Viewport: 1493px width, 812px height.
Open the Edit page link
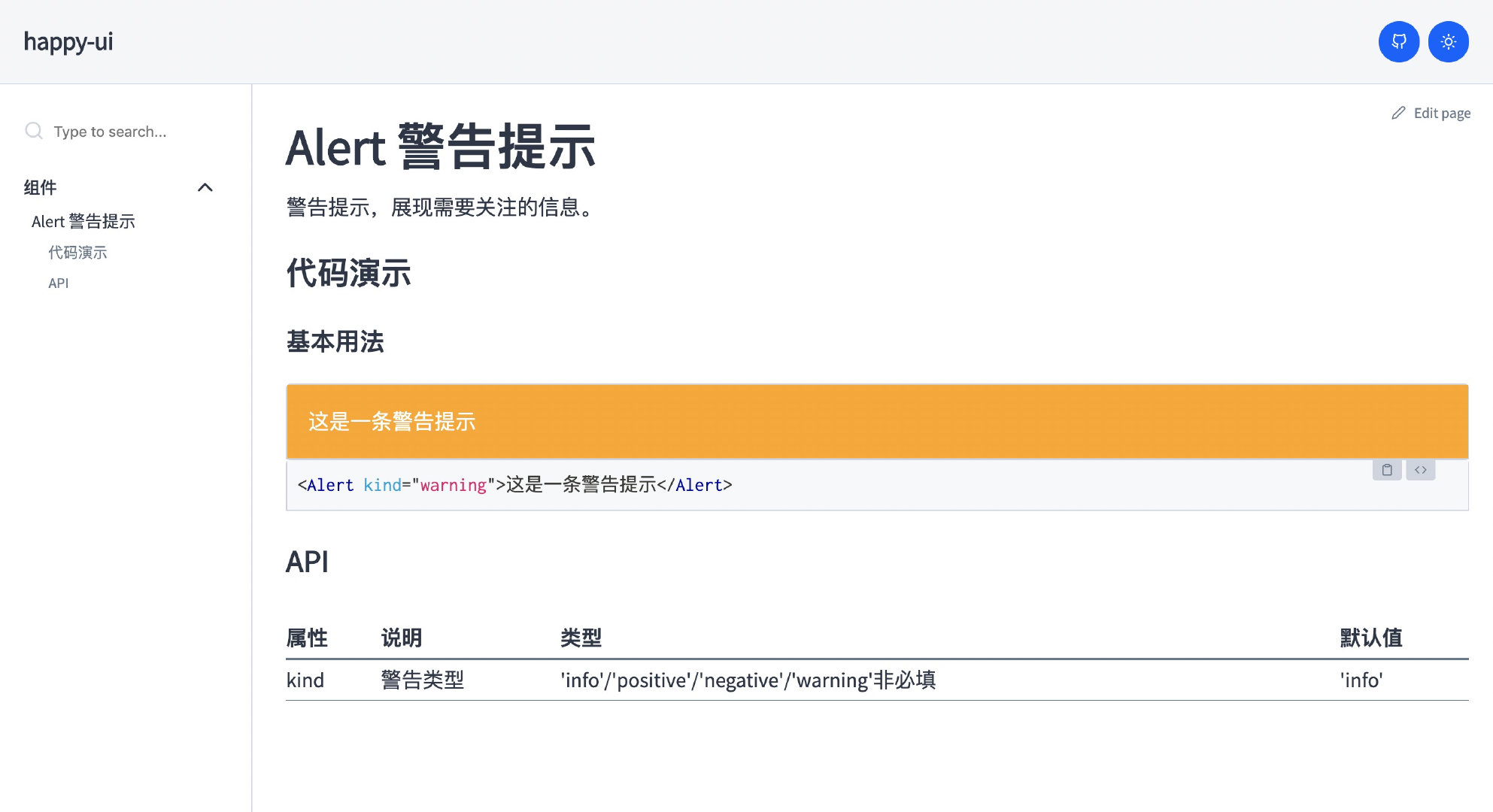(1431, 113)
